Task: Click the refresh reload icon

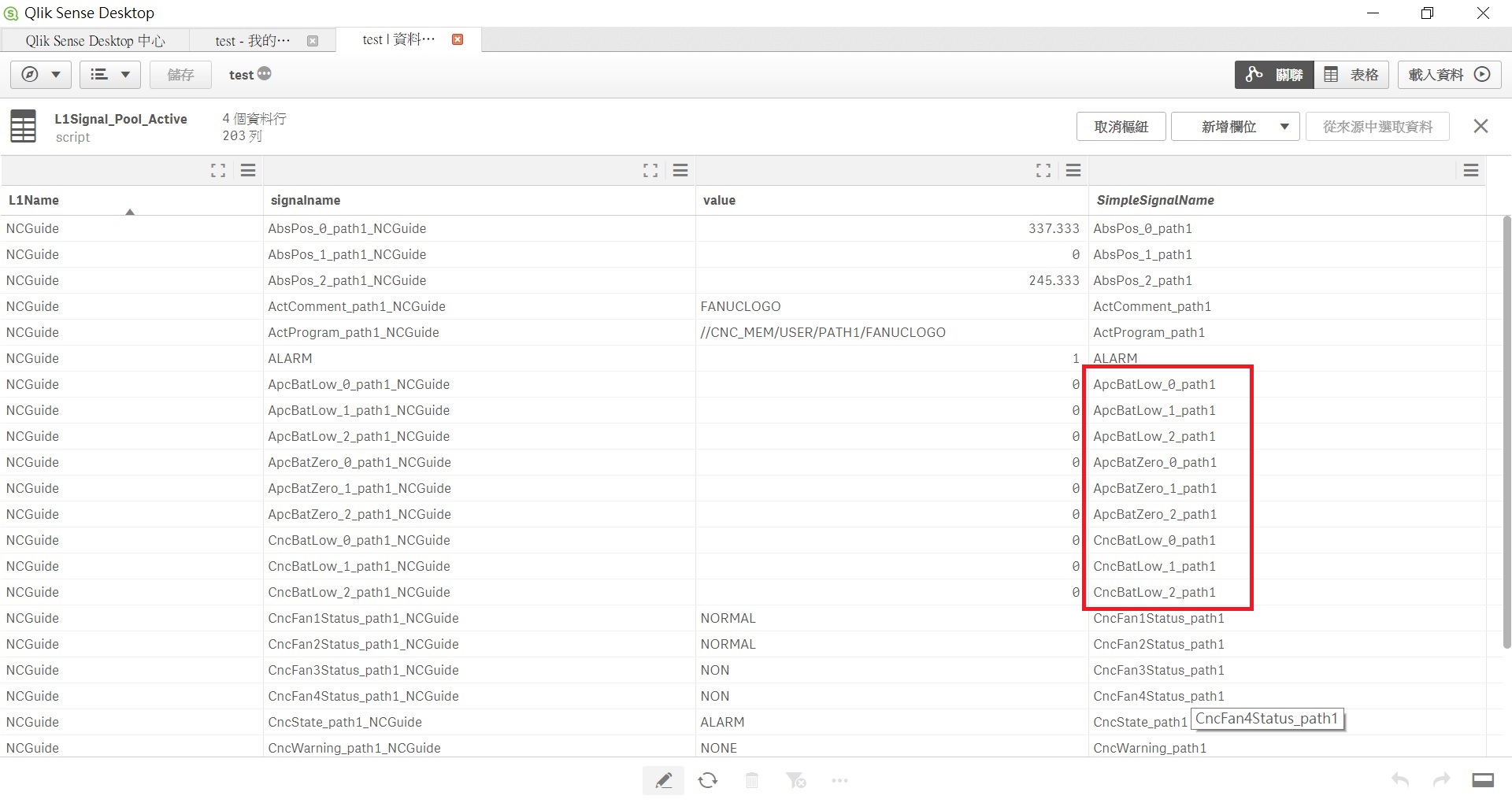Action: click(x=707, y=780)
